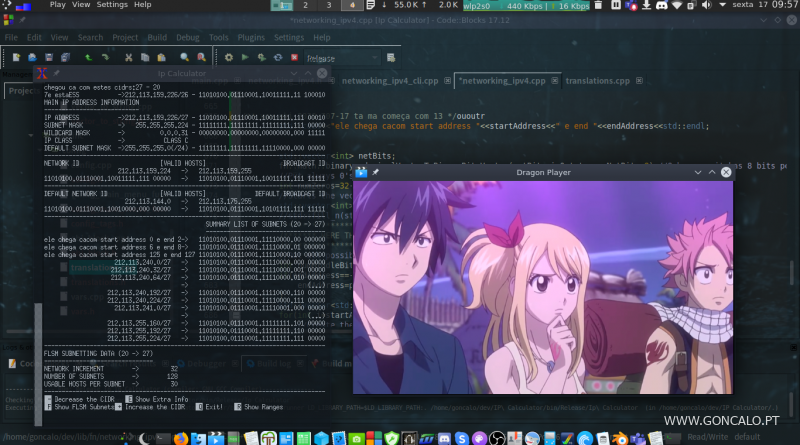Click Increase the CIDR option
The image size is (800, 445).
coord(151,407)
